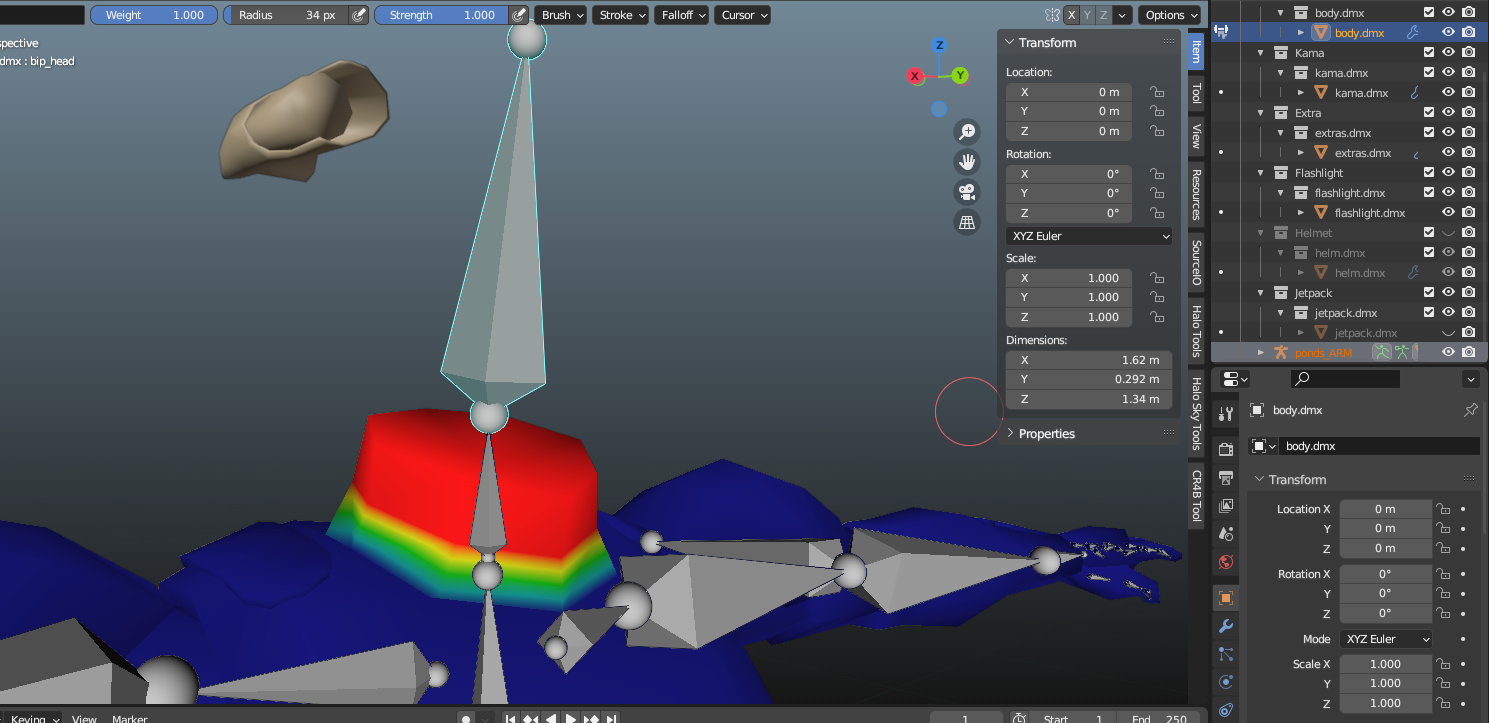1489x723 pixels.
Task: Toggle lock on Scale Z in sidebar
Action: 1157,317
